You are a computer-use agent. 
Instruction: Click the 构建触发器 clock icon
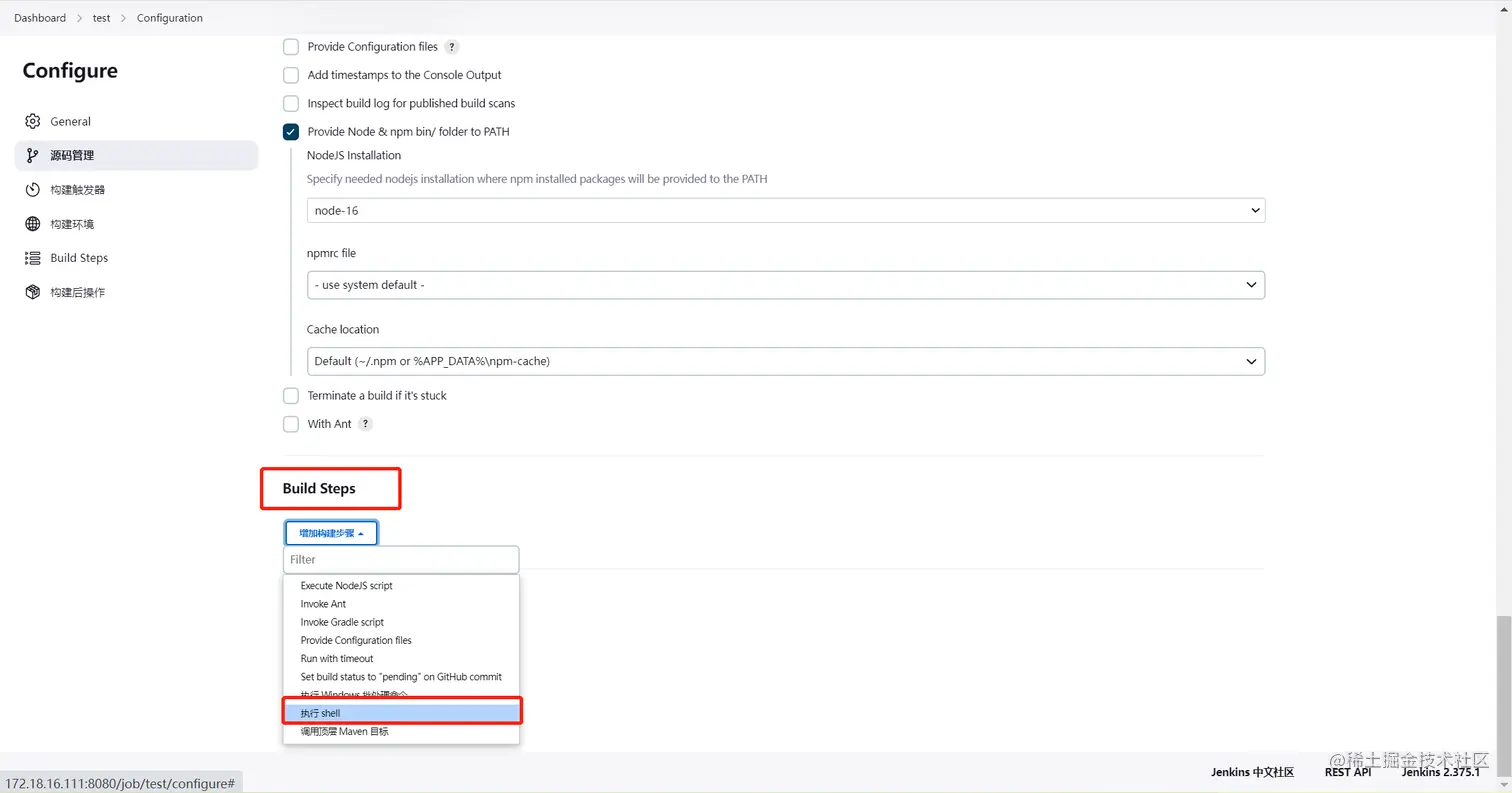(32, 190)
